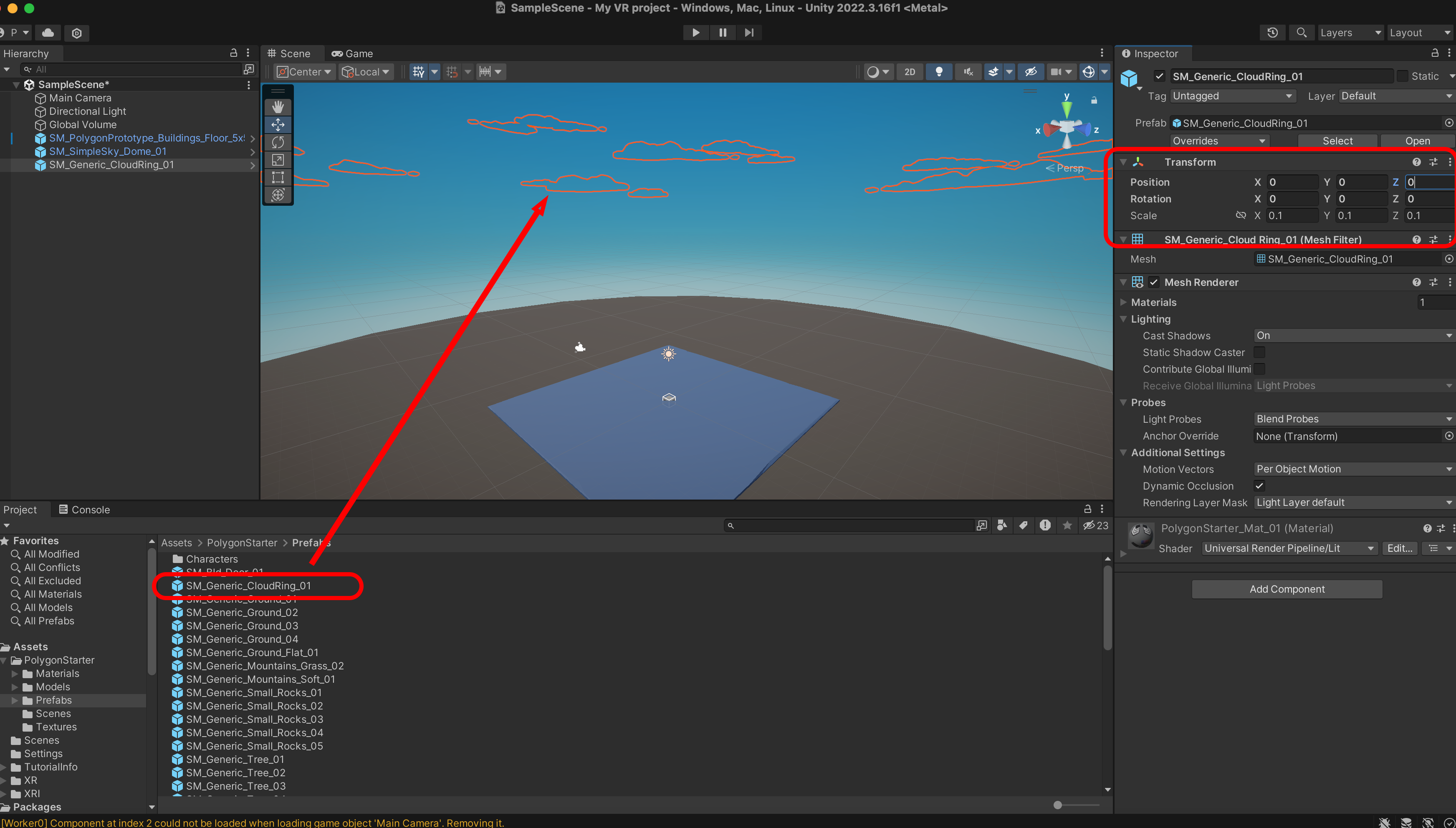Switch to the Console tab
Screen dimensions: 1456x828
pyautogui.click(x=84, y=510)
